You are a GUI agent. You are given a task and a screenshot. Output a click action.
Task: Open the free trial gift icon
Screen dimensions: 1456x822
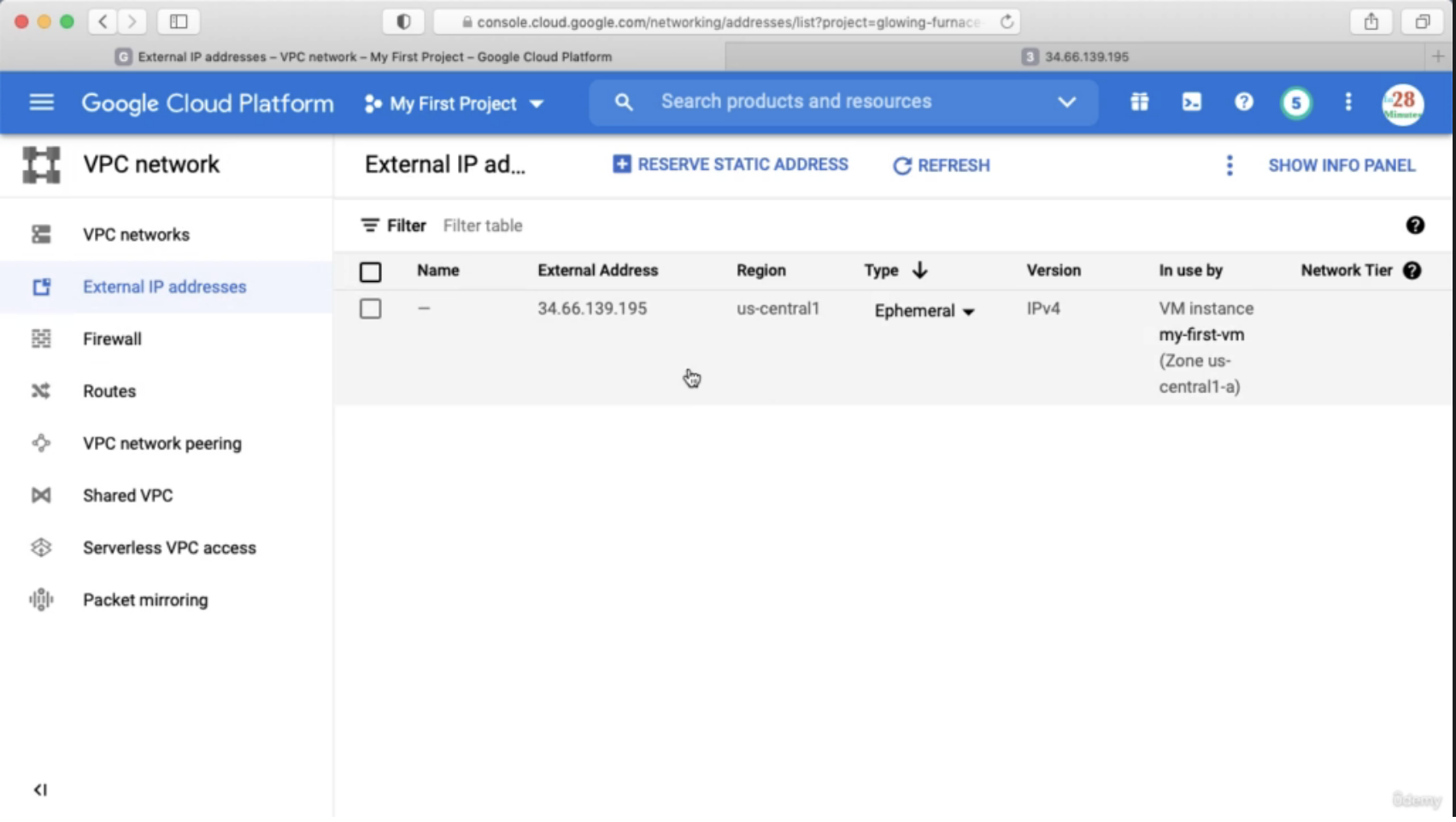coord(1139,103)
